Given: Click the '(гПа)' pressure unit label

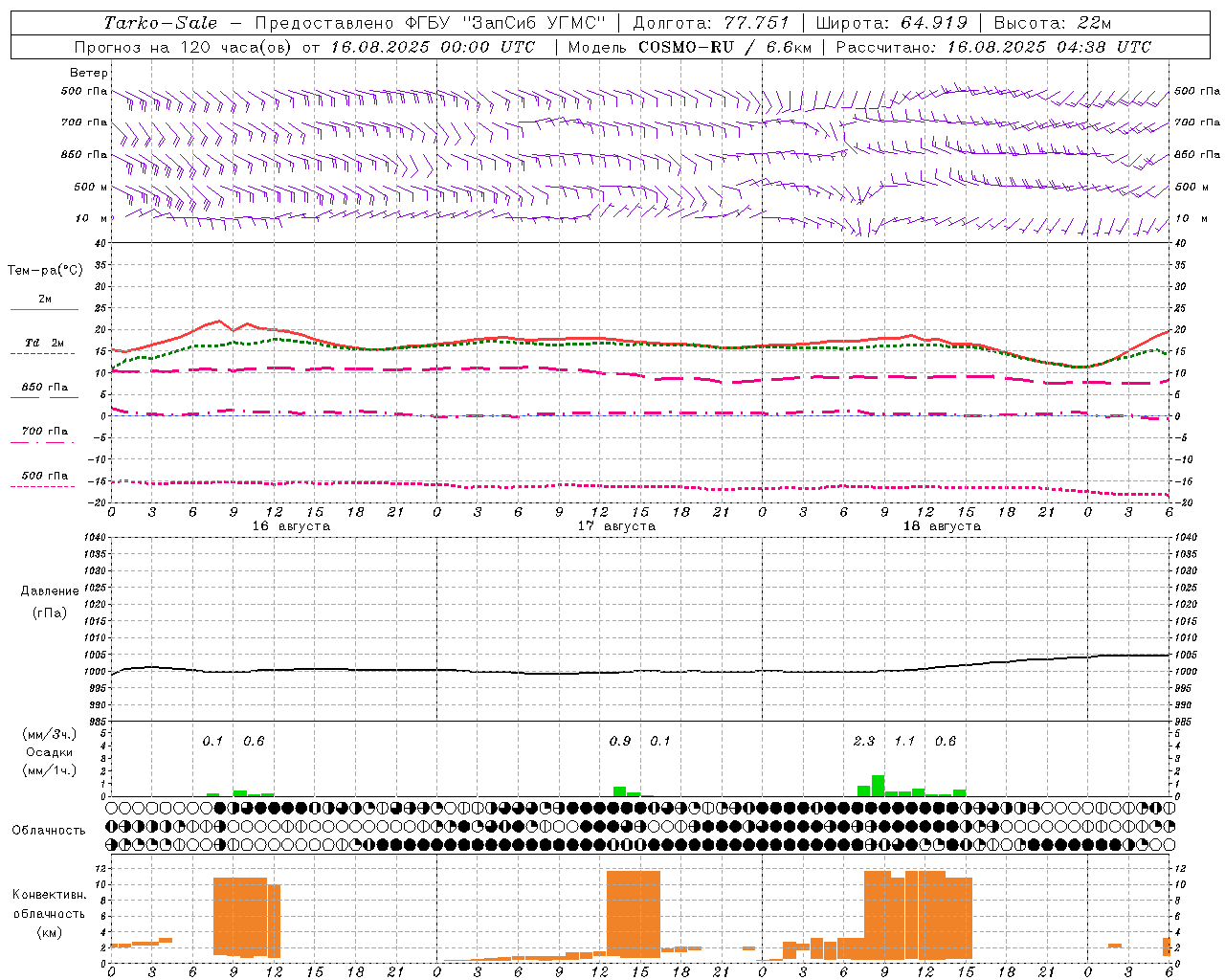Looking at the screenshot, I should click(50, 612).
